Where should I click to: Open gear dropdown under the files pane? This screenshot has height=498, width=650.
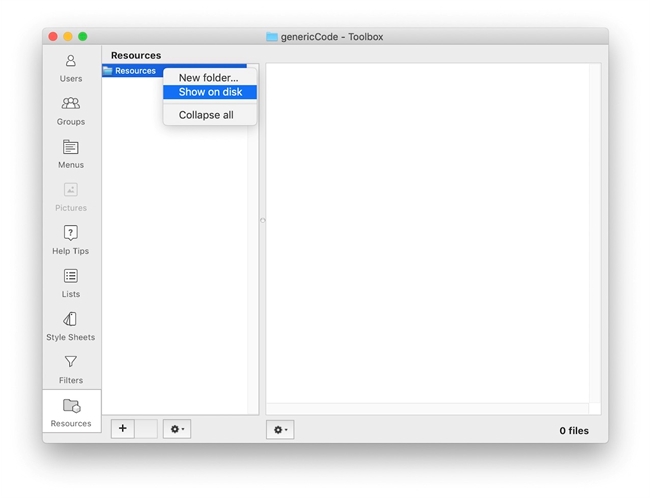pyautogui.click(x=280, y=430)
